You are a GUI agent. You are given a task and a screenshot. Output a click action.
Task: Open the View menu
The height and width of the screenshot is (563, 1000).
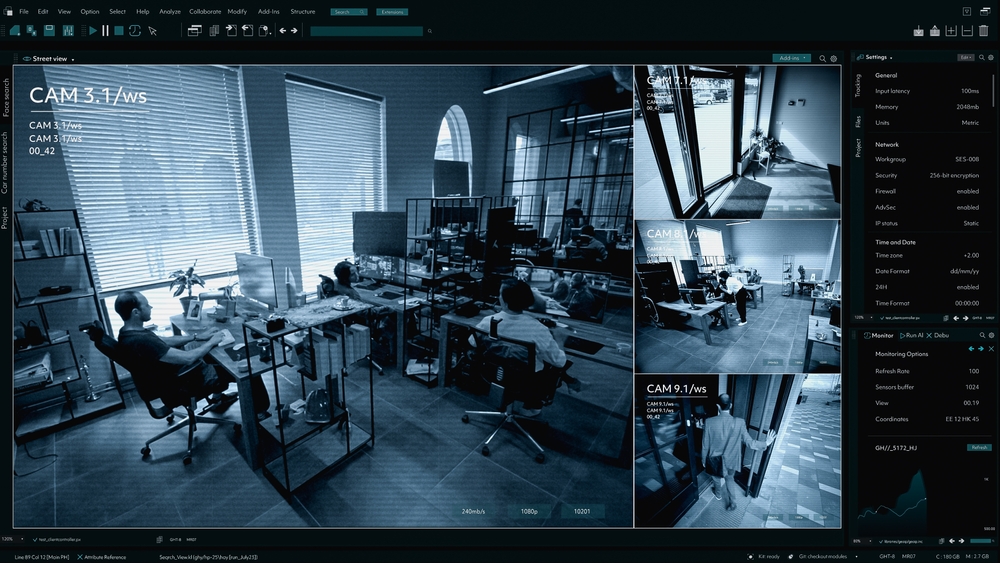pos(64,11)
